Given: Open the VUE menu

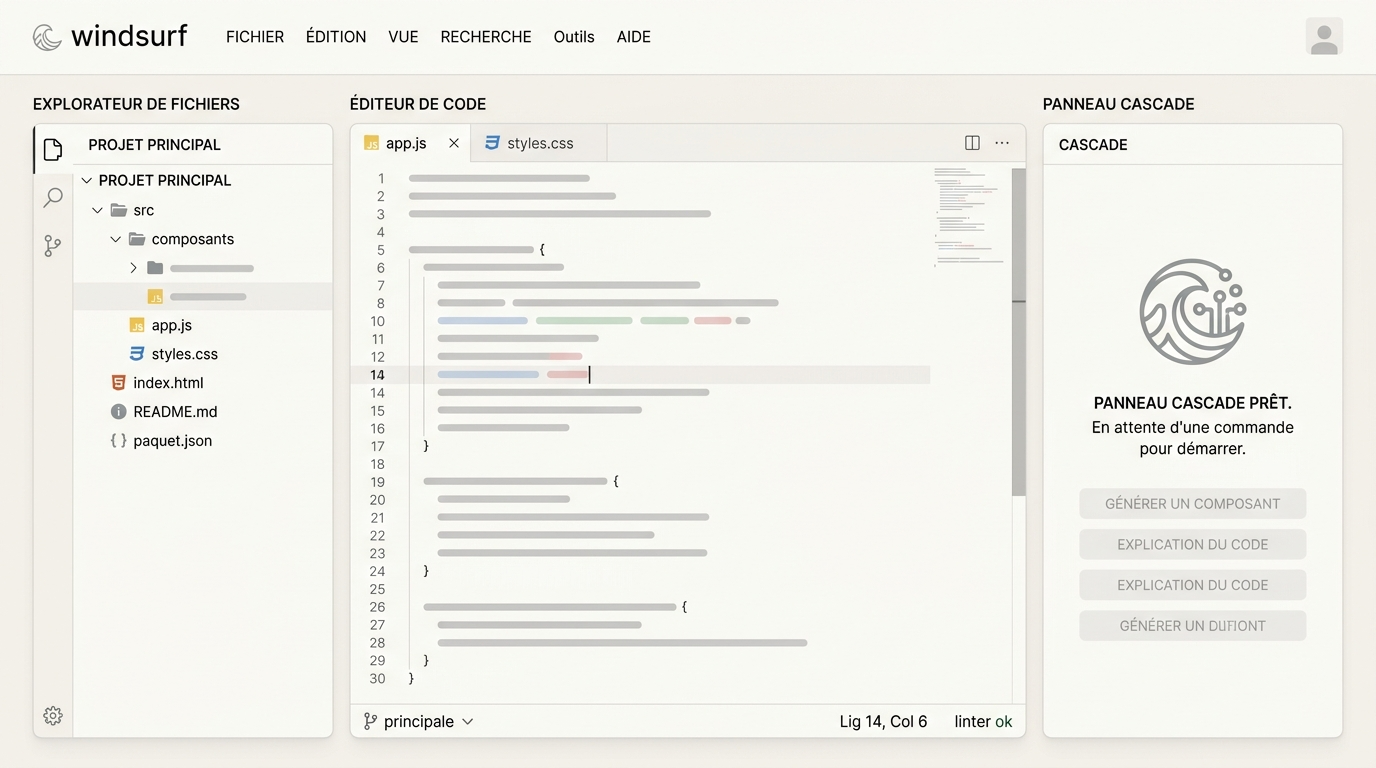Looking at the screenshot, I should pos(403,37).
